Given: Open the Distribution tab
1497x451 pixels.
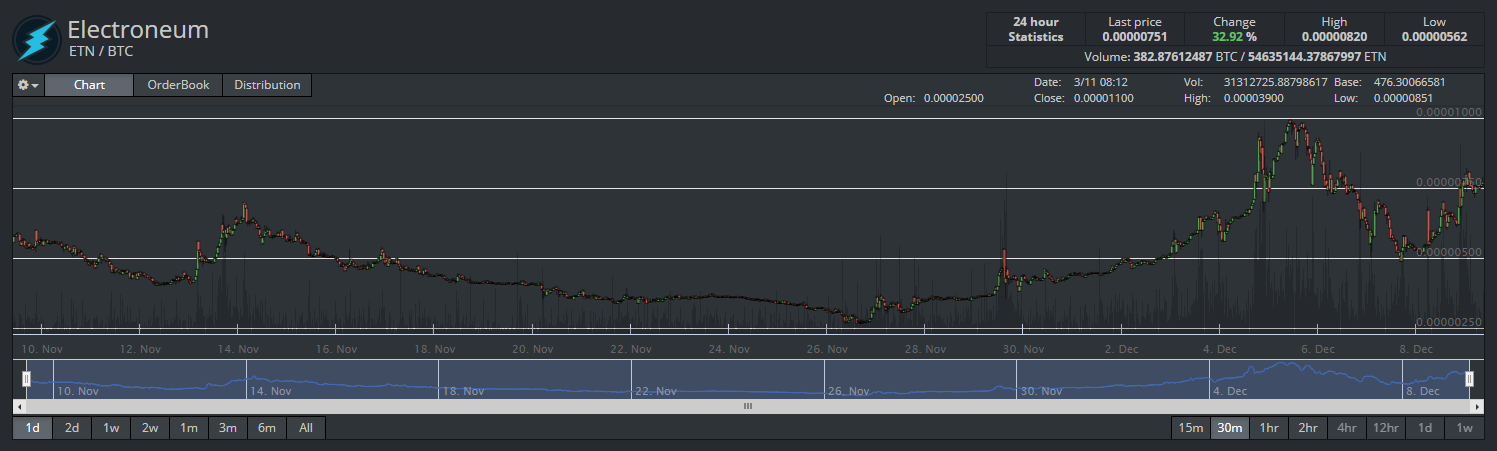Looking at the screenshot, I should 267,85.
